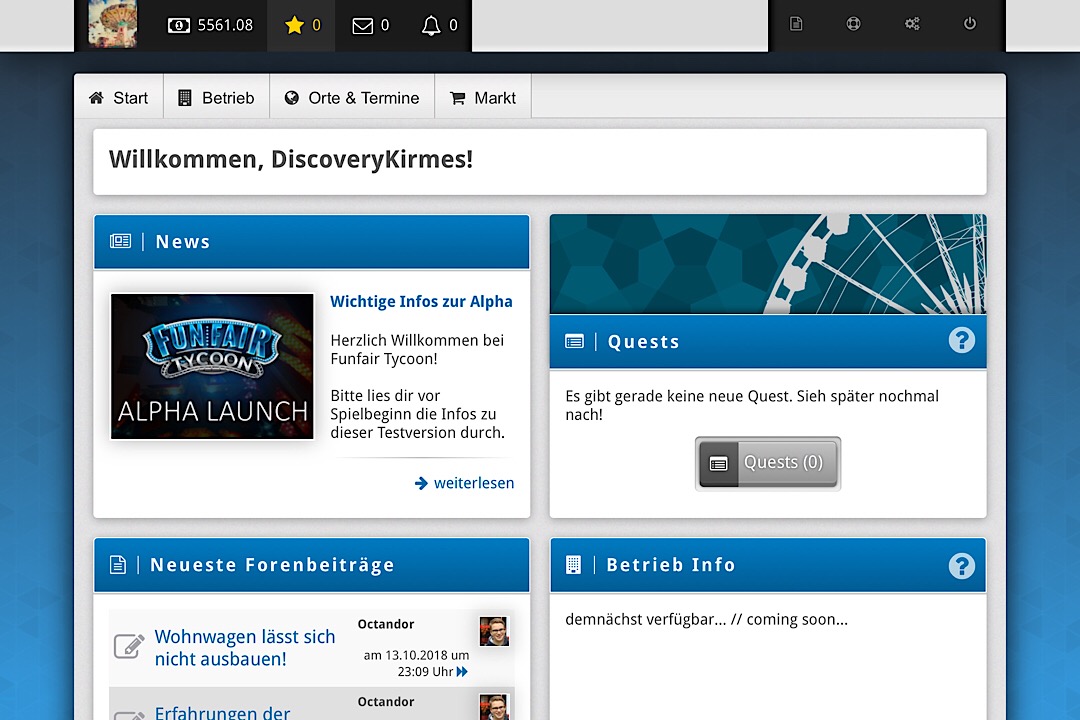Click the money balance 5561.08

click(210, 26)
